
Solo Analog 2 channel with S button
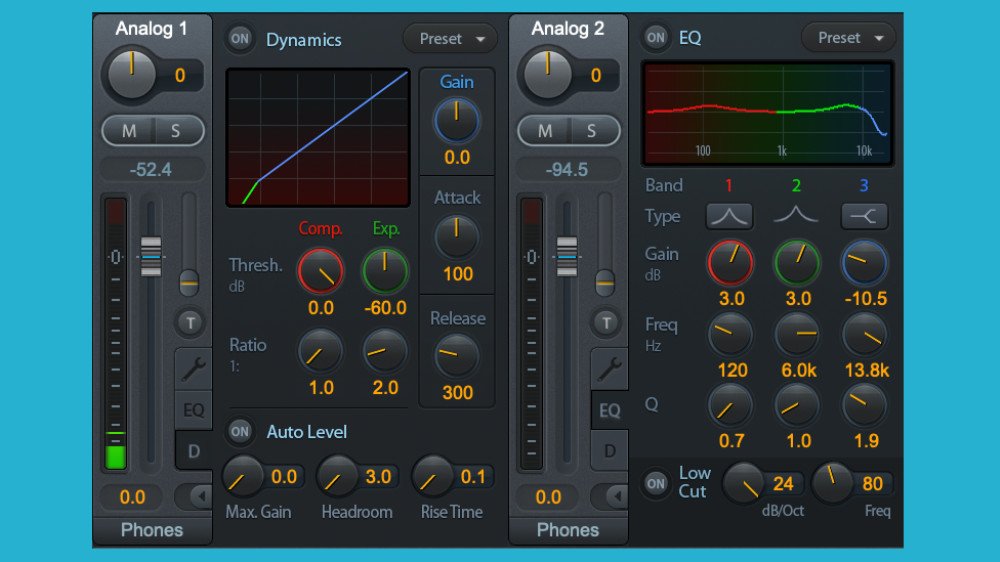591,131
